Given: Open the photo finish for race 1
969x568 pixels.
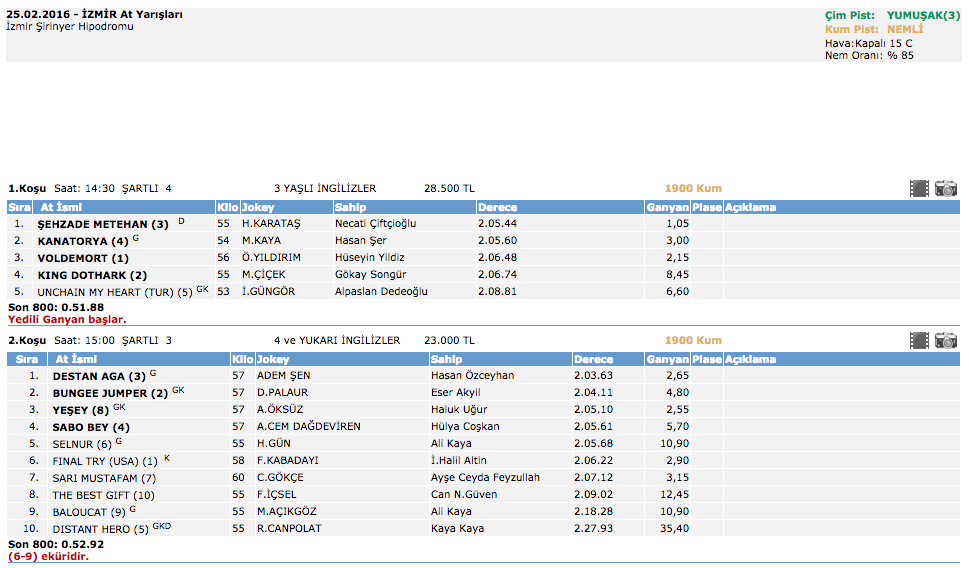Looking at the screenshot, I should (x=945, y=188).
